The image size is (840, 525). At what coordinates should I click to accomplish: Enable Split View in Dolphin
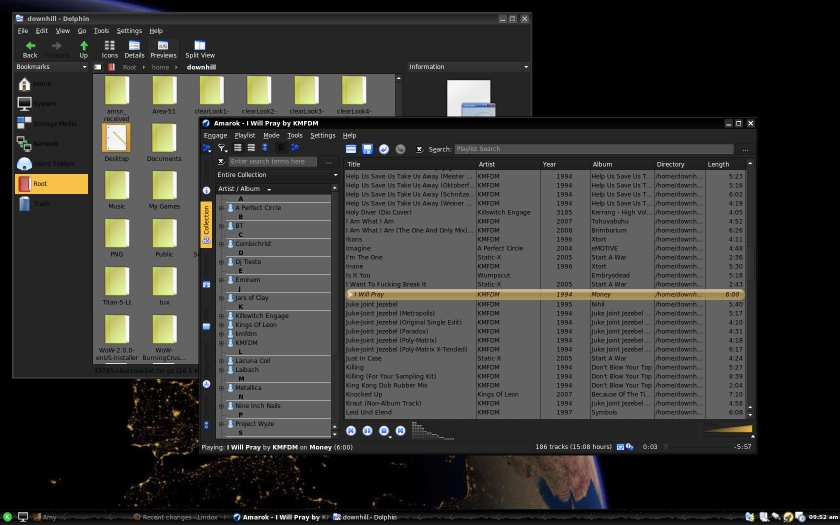pos(200,49)
